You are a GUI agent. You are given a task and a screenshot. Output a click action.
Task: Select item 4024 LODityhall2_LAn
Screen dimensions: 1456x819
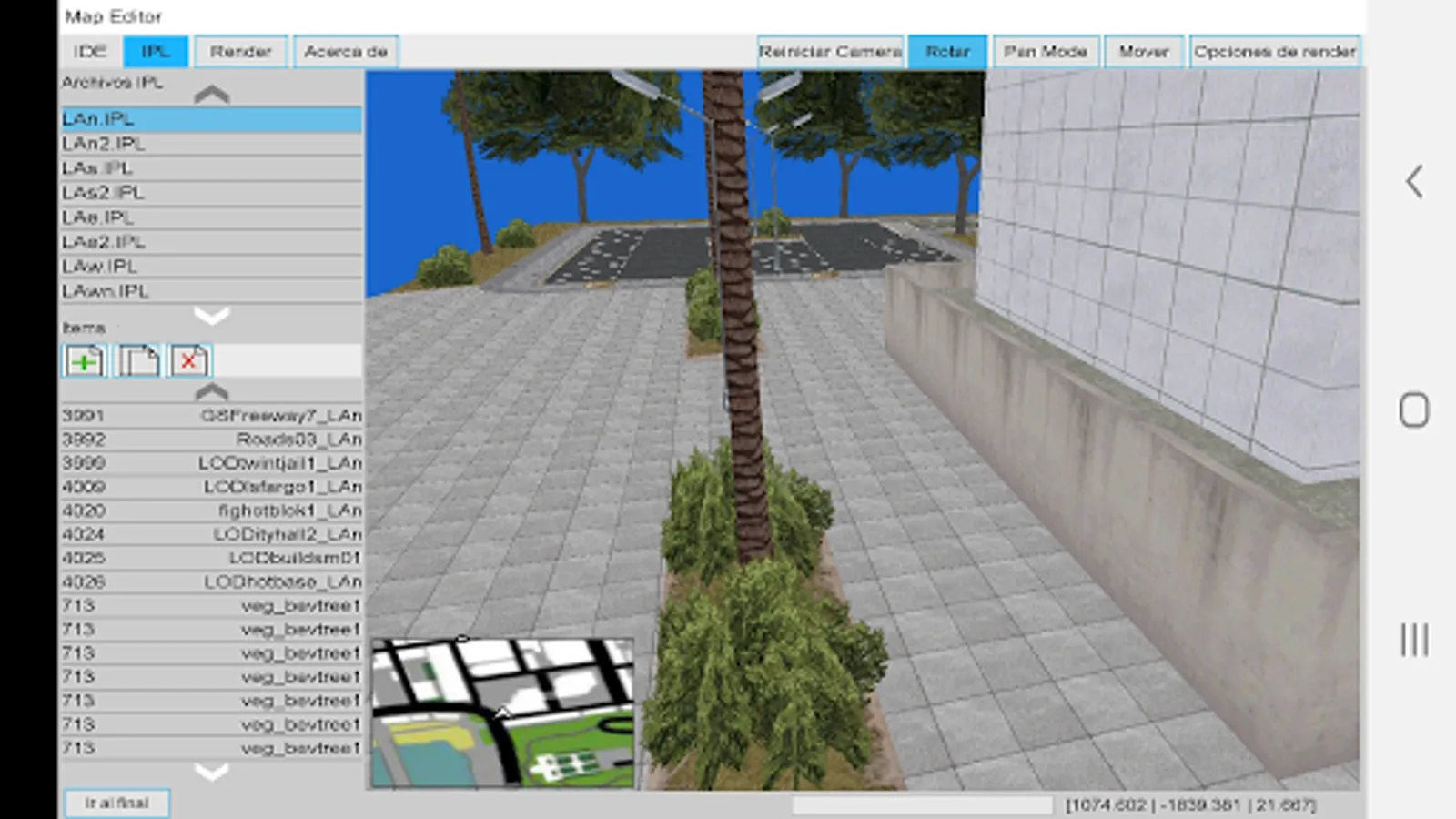[211, 534]
